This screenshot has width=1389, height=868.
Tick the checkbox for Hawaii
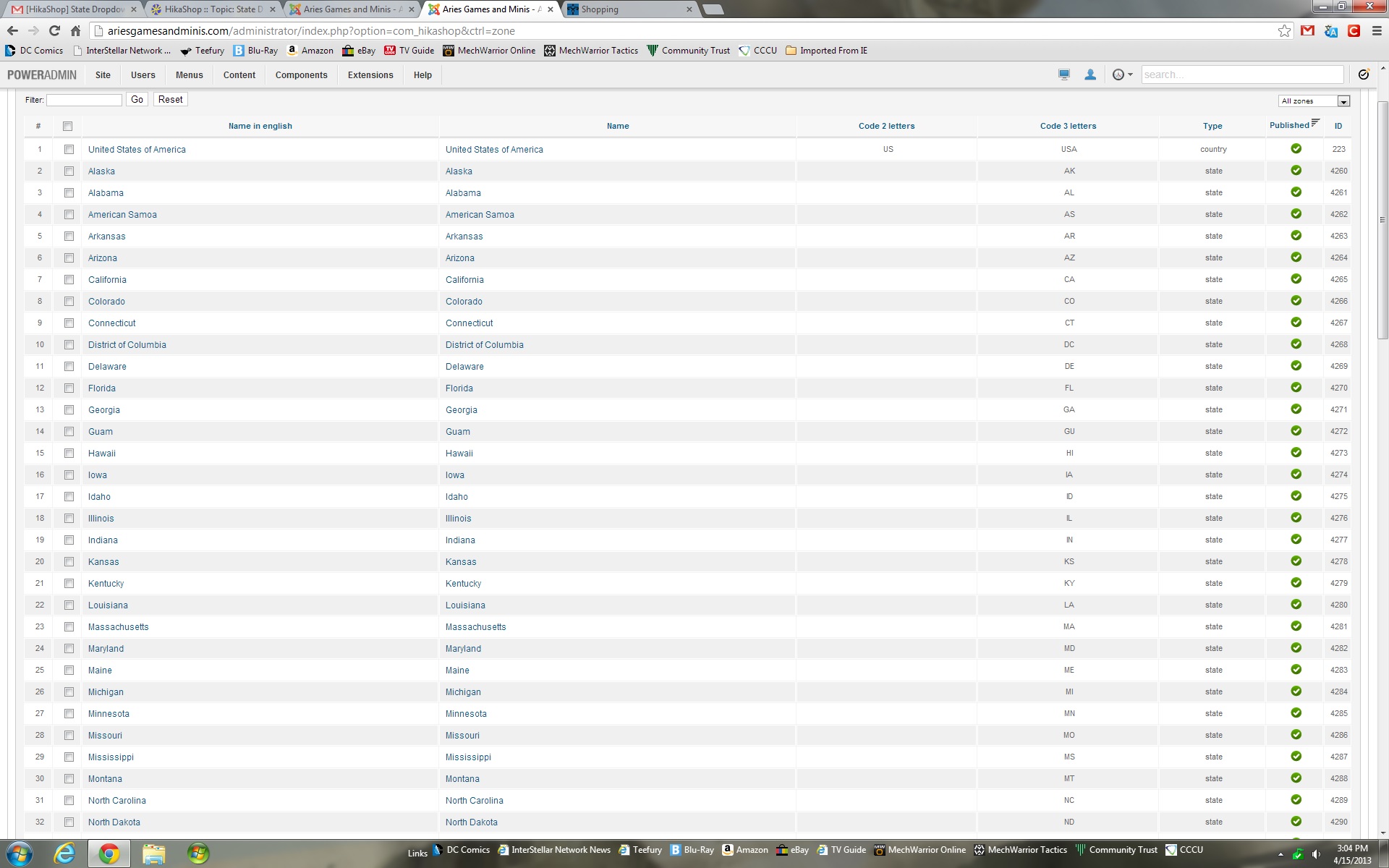(x=69, y=454)
